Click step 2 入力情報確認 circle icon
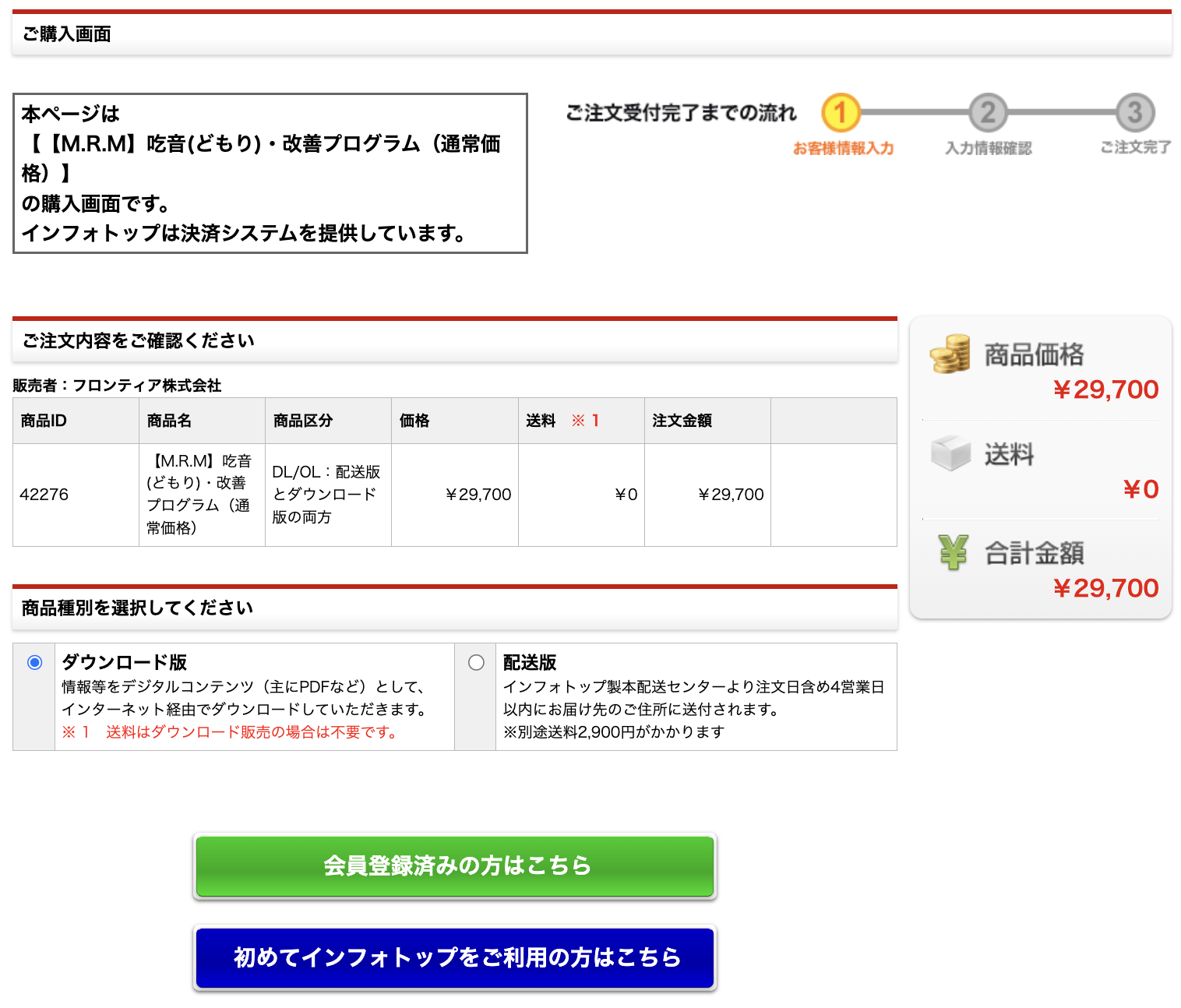This screenshot has width=1181, height=1008. (x=988, y=113)
